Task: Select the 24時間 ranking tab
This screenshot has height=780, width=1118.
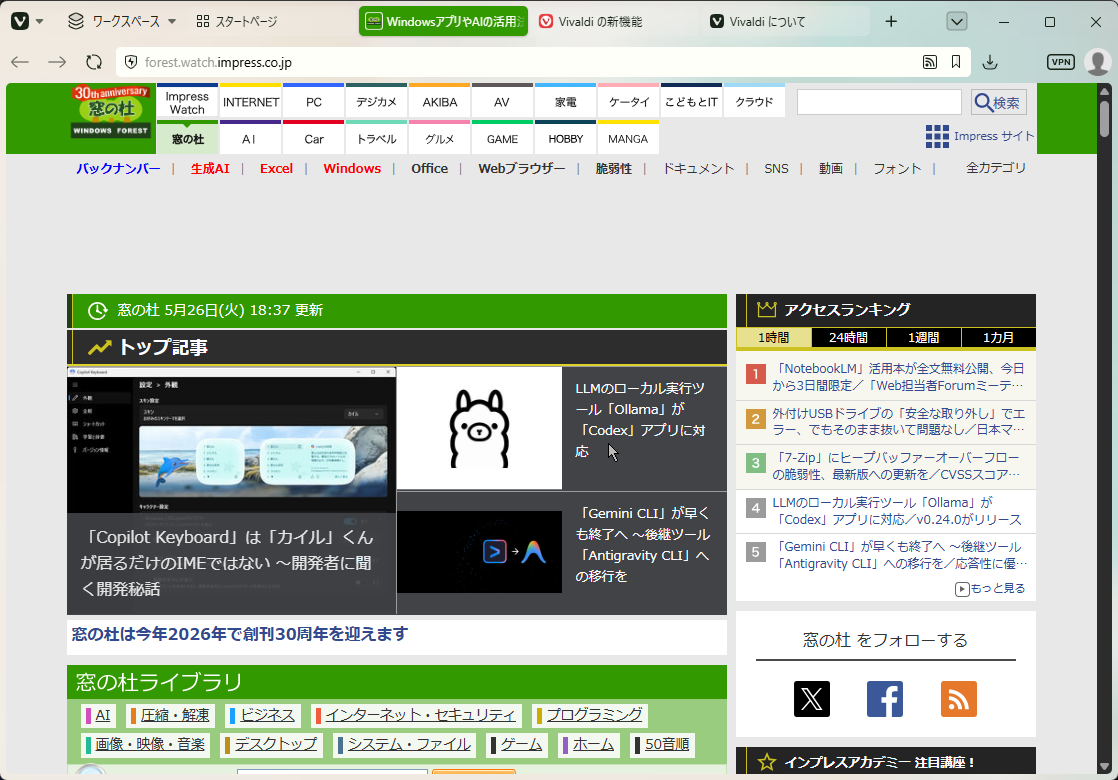Action: (x=848, y=337)
